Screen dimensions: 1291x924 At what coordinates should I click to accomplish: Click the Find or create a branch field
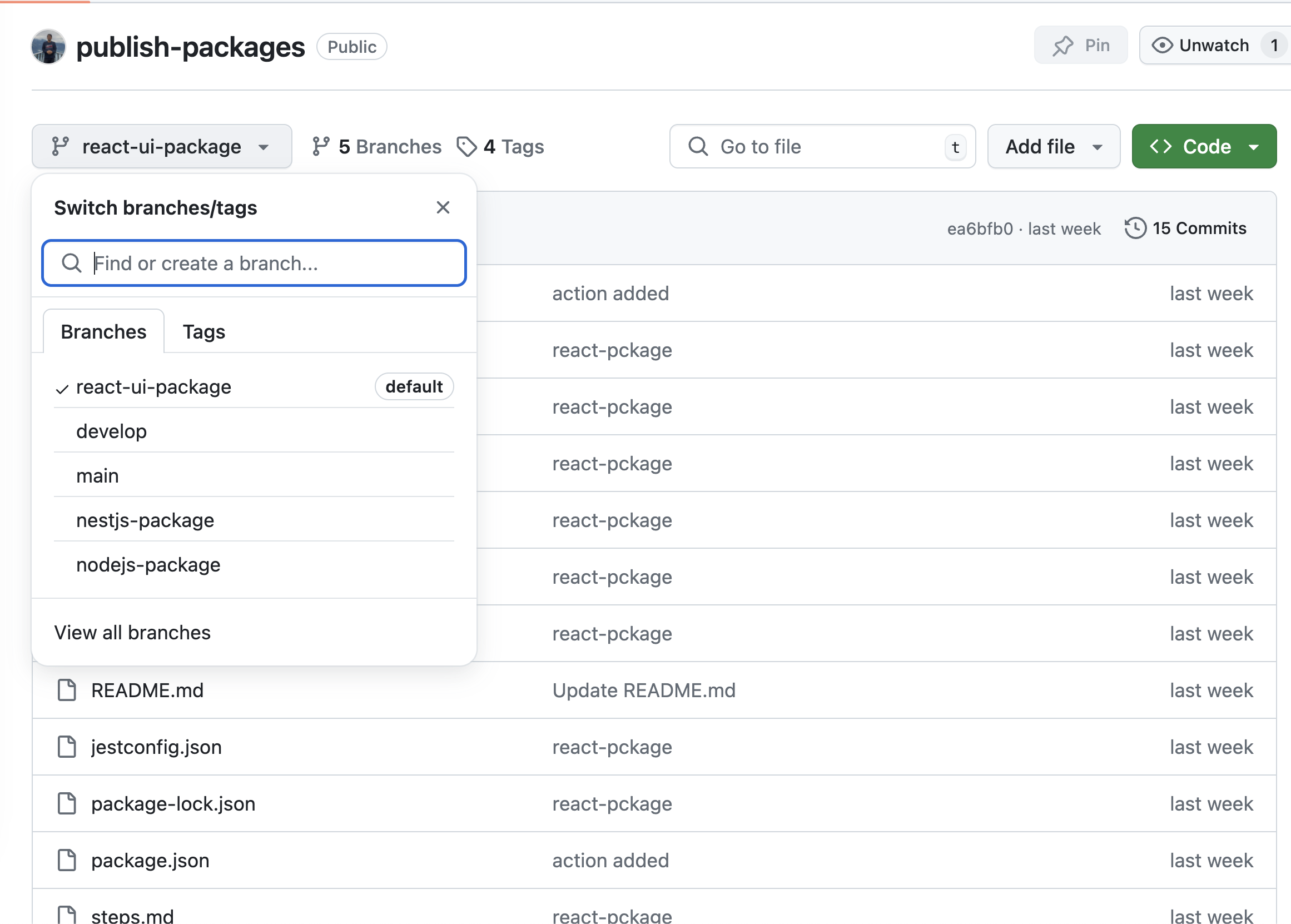tap(253, 263)
